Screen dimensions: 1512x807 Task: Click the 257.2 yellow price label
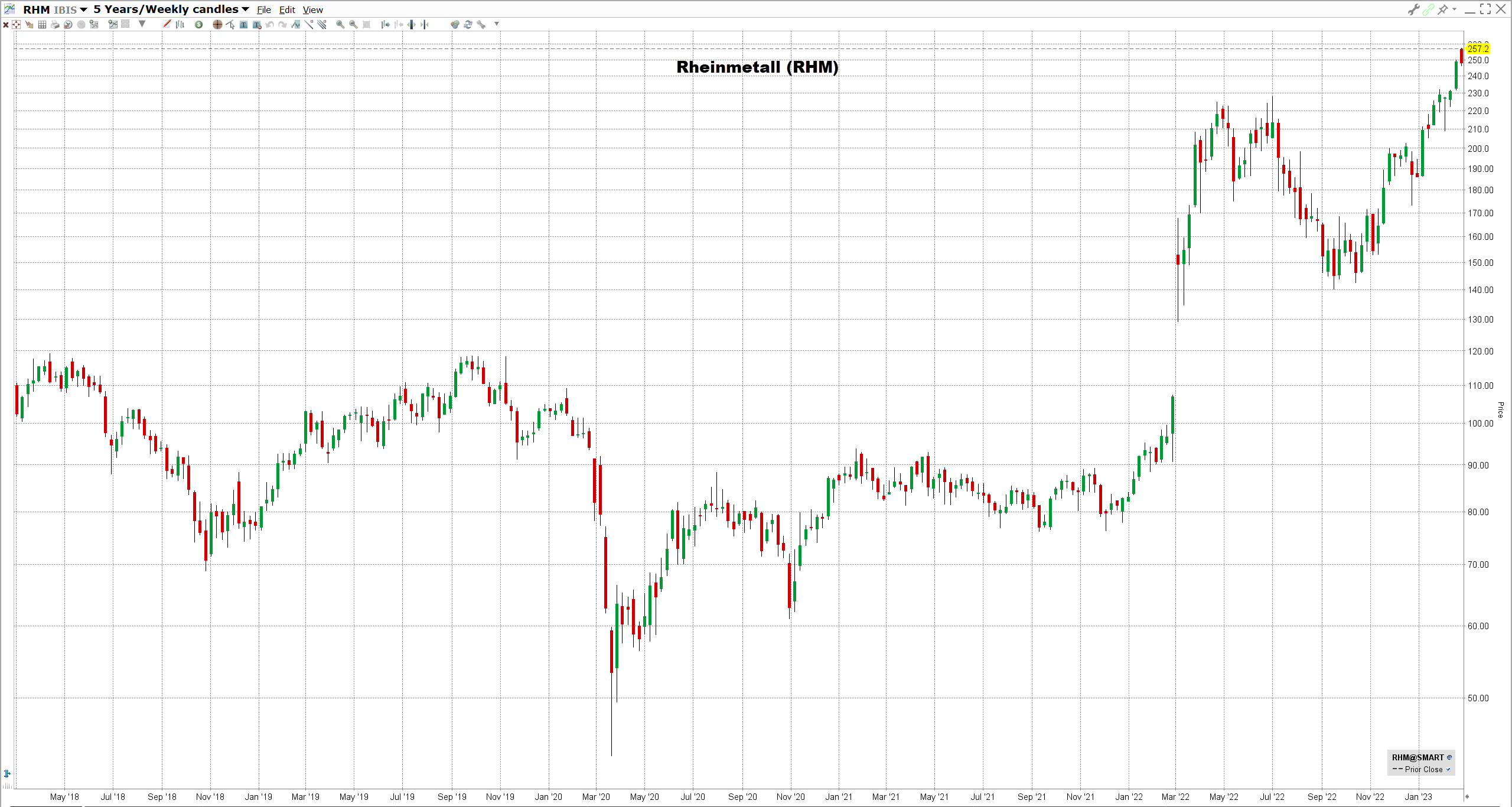(1478, 49)
